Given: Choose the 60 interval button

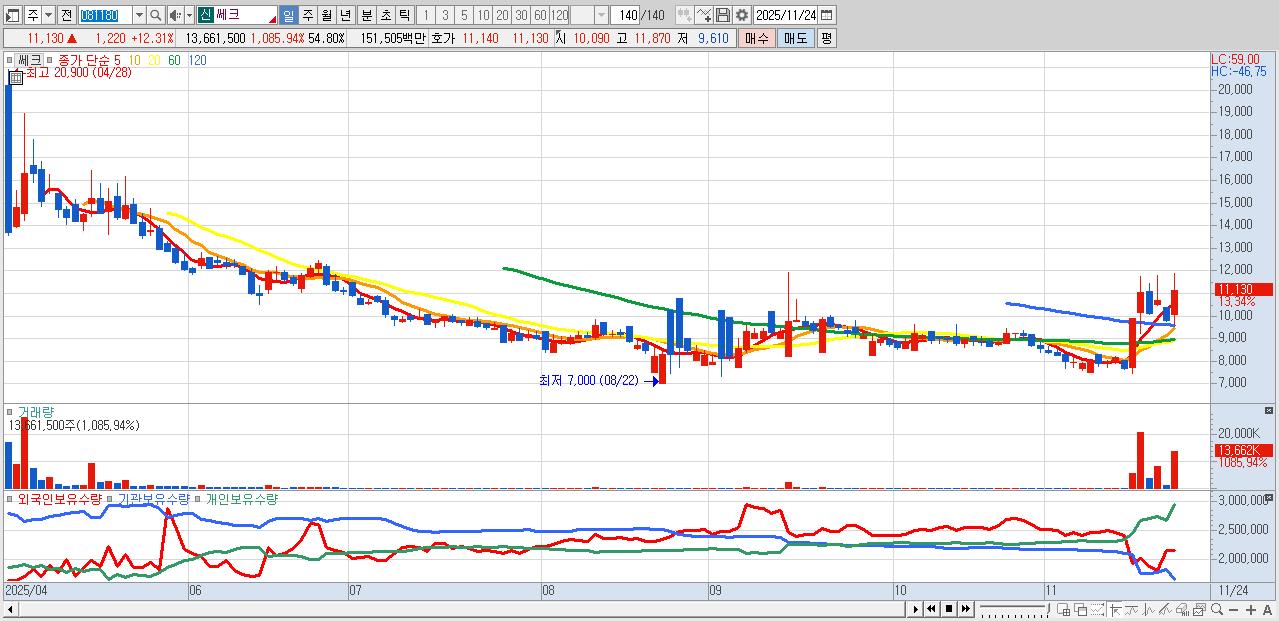Looking at the screenshot, I should [540, 15].
